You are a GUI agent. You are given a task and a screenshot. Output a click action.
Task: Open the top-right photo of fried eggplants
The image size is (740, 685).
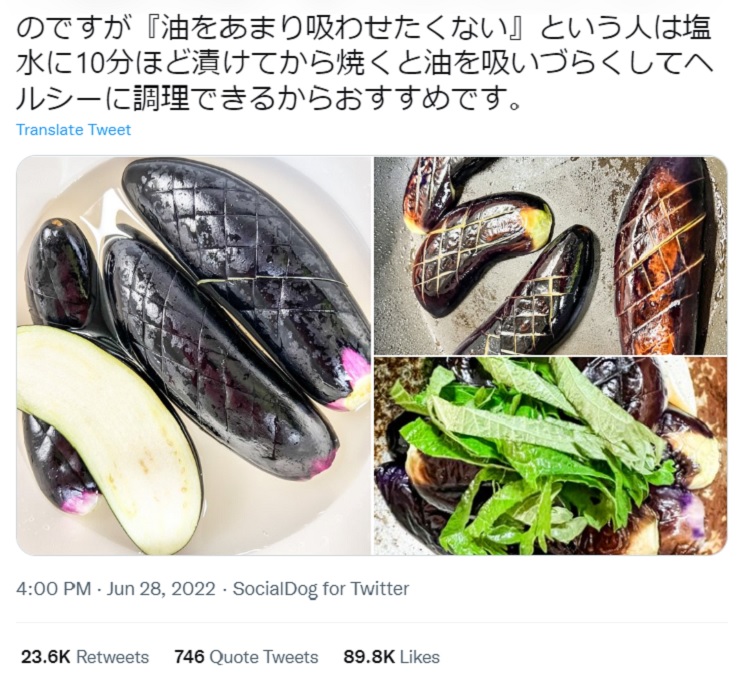[x=550, y=255]
